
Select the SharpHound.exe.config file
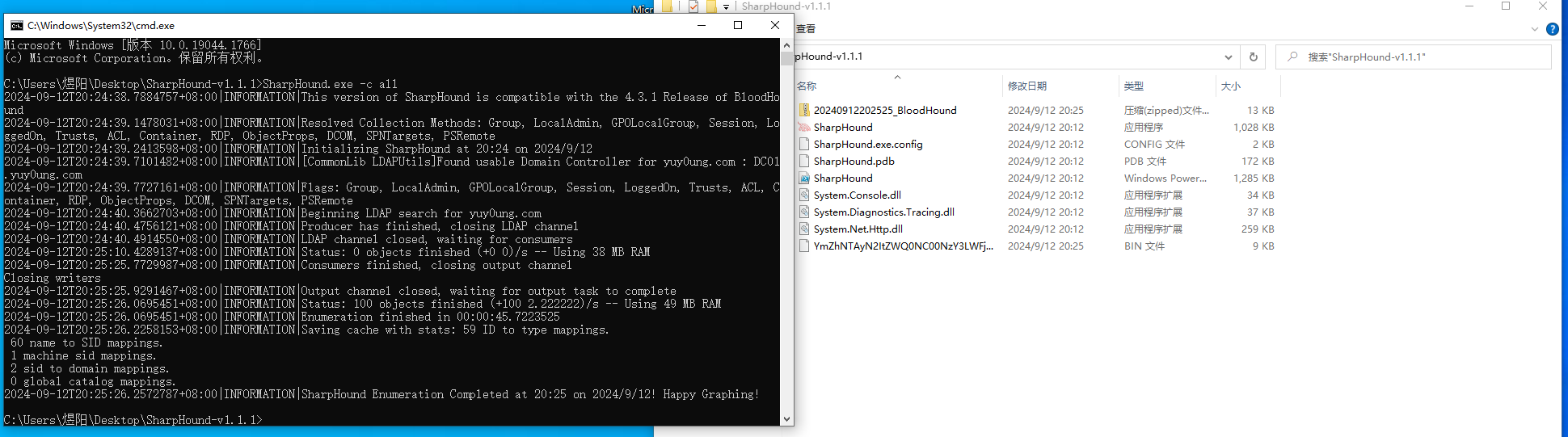pos(867,145)
